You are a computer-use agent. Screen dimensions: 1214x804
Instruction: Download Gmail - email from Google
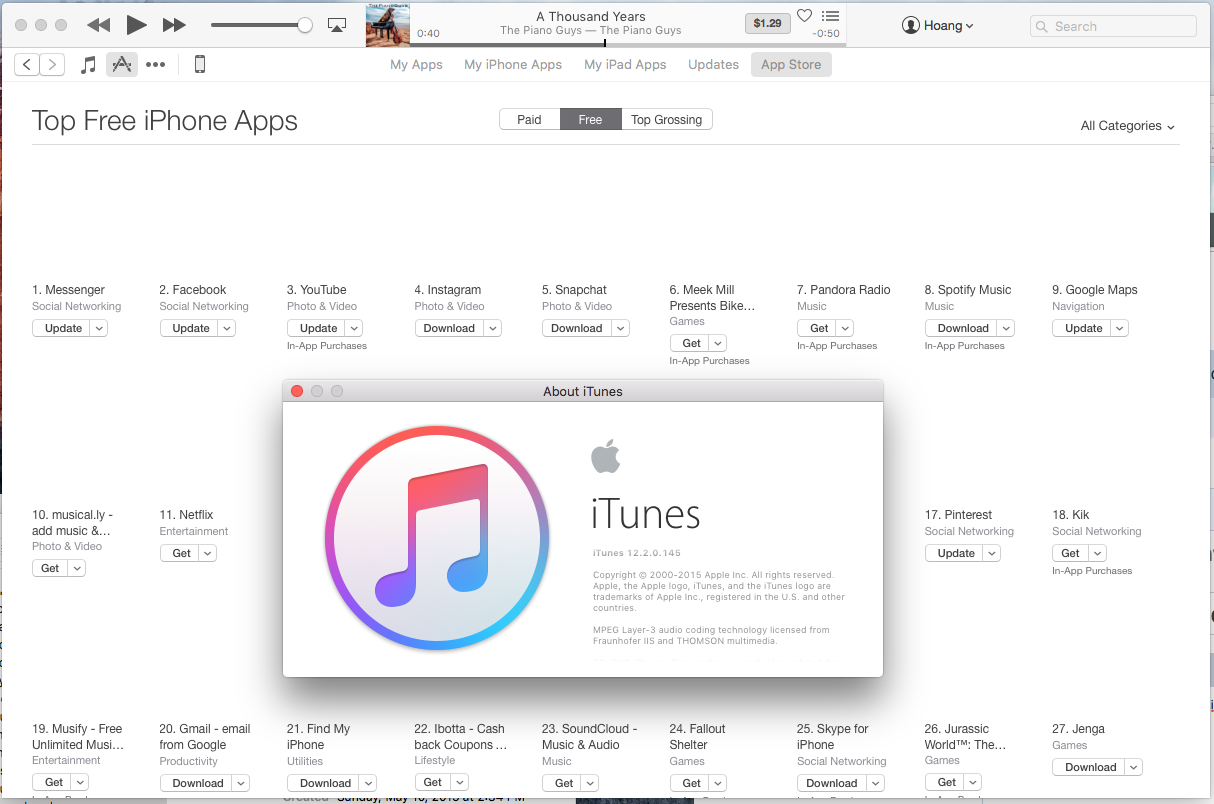coord(198,783)
